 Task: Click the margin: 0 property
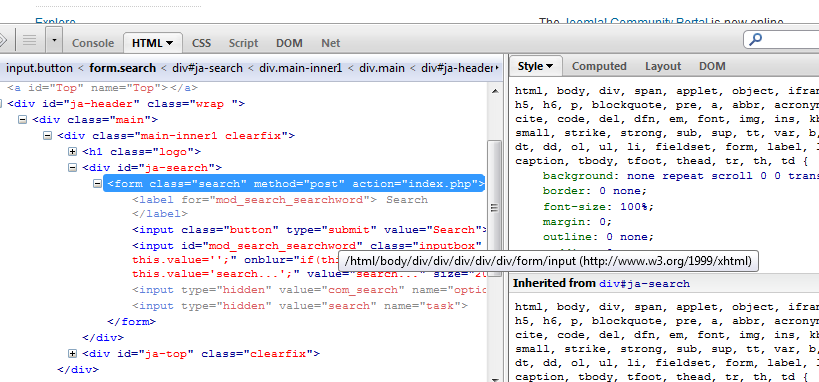pyautogui.click(x=578, y=222)
